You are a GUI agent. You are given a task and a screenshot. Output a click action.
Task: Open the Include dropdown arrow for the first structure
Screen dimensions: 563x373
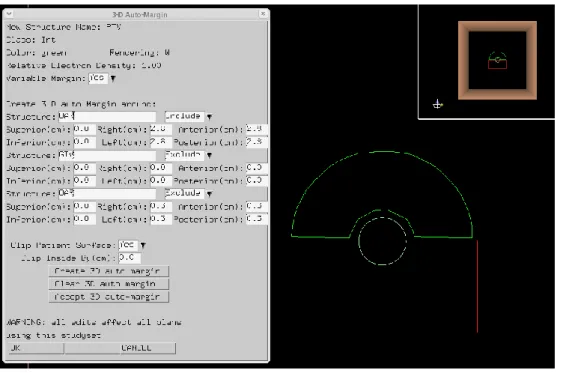pyautogui.click(x=209, y=117)
